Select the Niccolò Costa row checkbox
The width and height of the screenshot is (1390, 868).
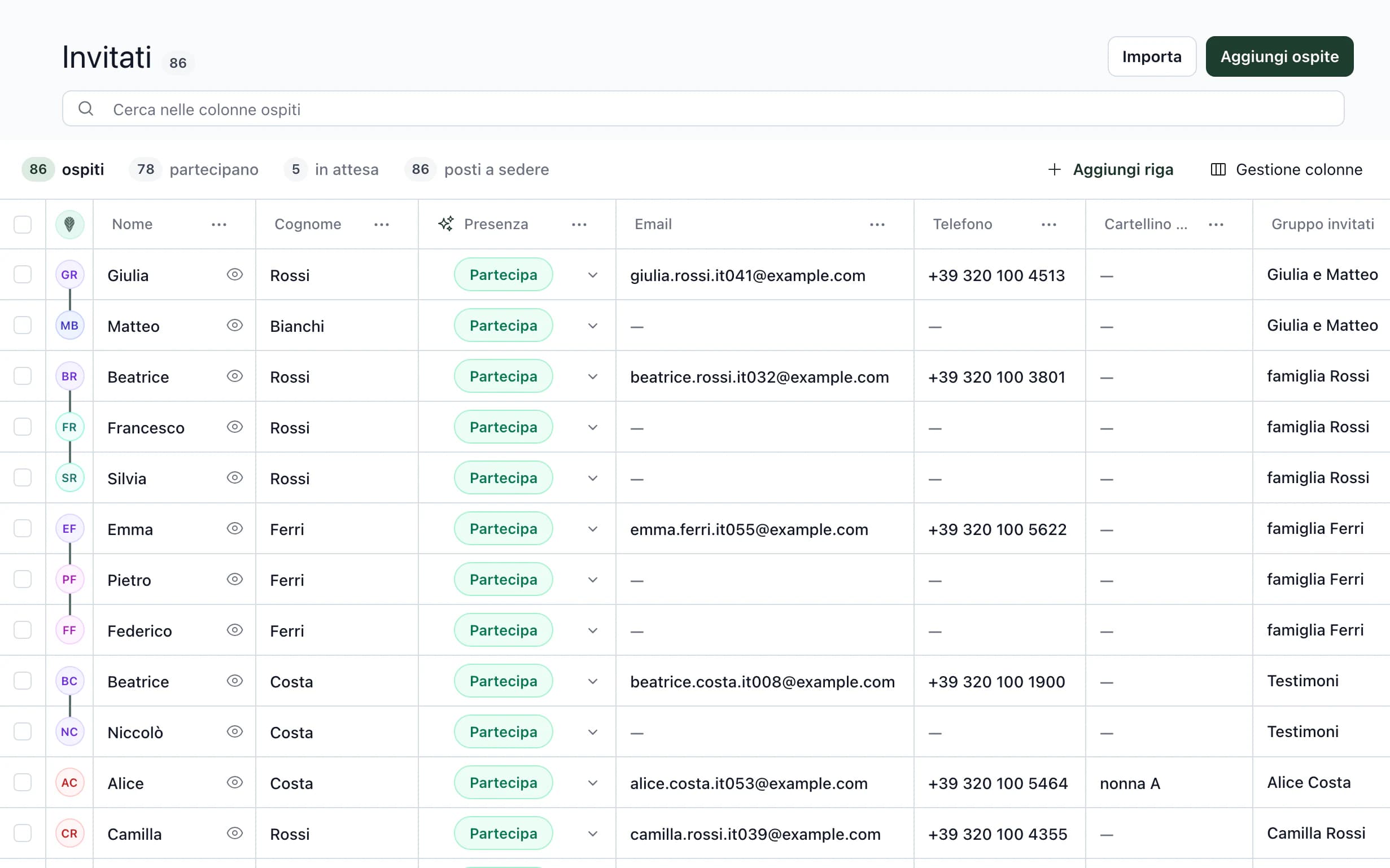[x=23, y=731]
